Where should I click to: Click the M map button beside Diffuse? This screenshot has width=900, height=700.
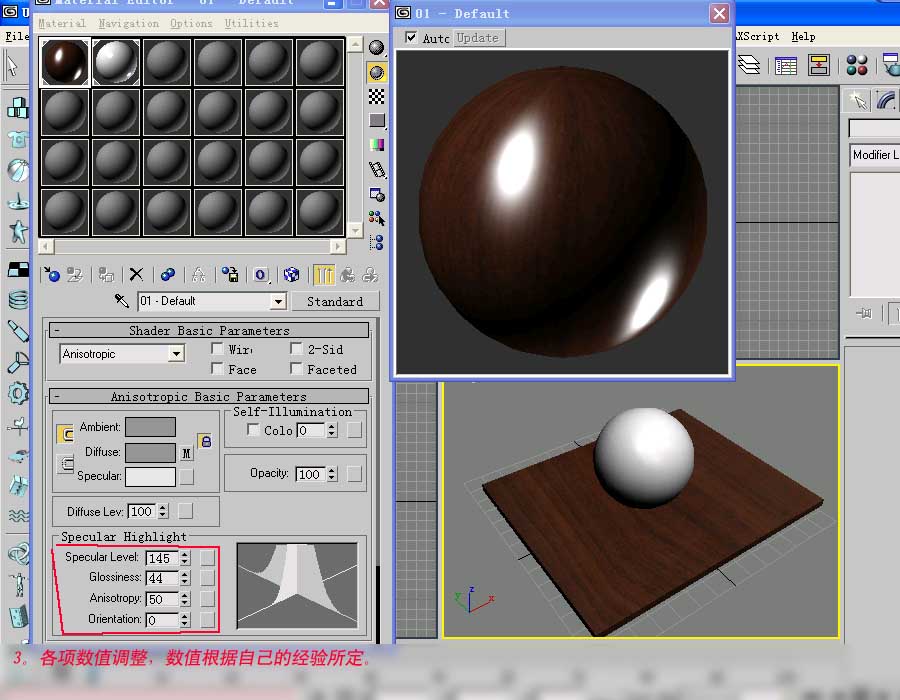187,453
